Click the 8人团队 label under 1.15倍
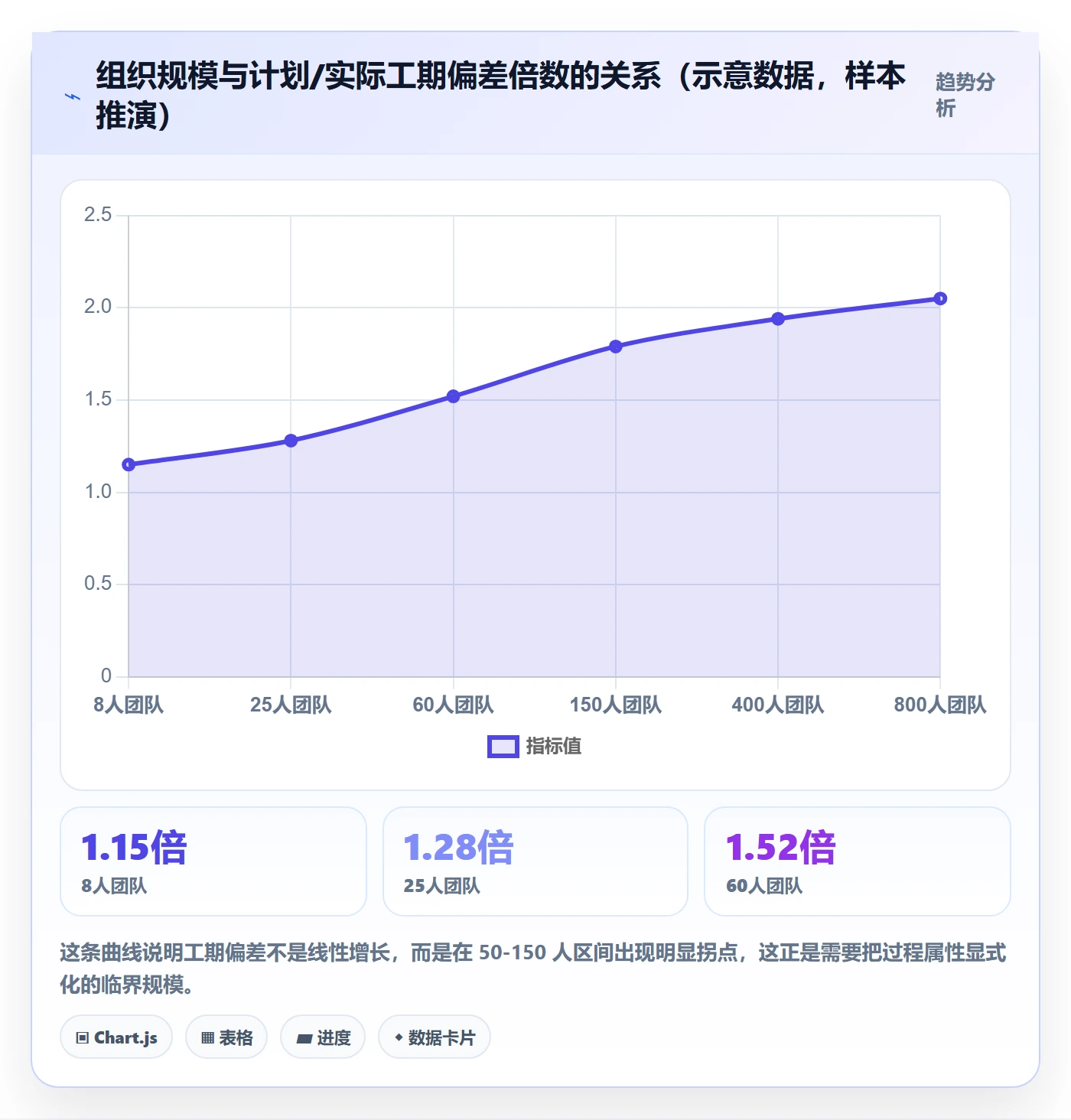The height and width of the screenshot is (1120, 1071). (114, 886)
